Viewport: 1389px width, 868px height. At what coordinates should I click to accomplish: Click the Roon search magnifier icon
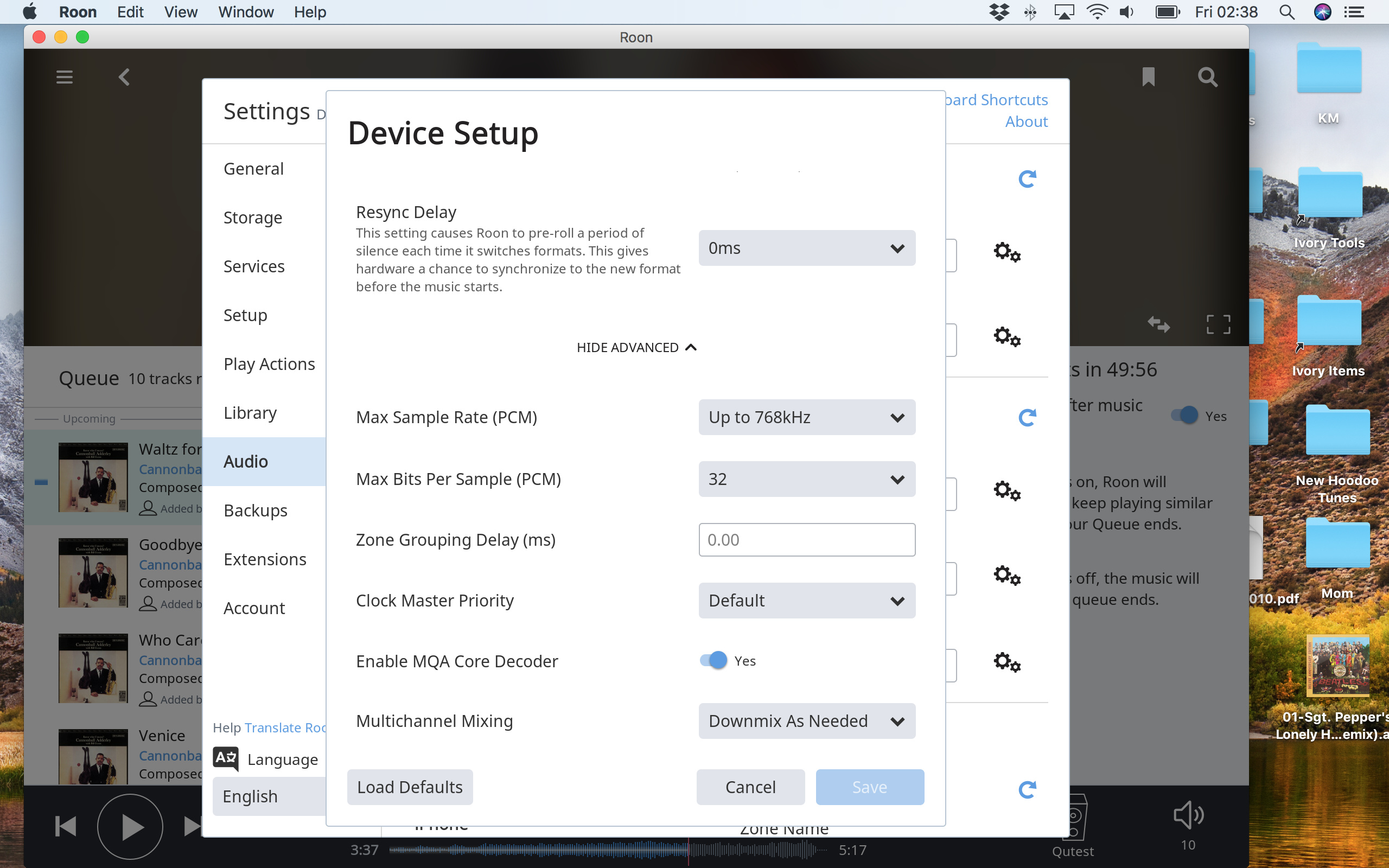(x=1208, y=77)
